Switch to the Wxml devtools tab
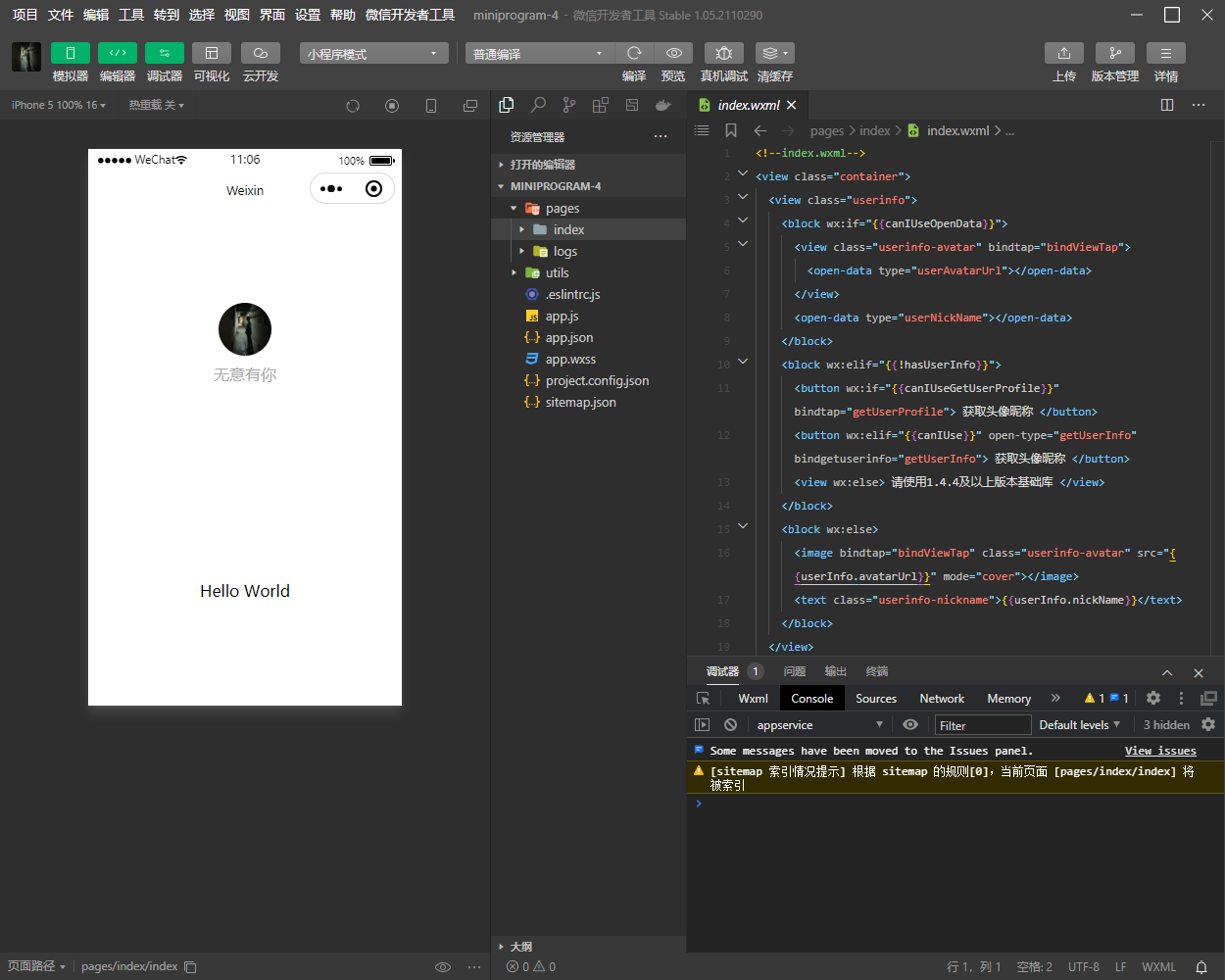The width and height of the screenshot is (1225, 980). (x=753, y=698)
